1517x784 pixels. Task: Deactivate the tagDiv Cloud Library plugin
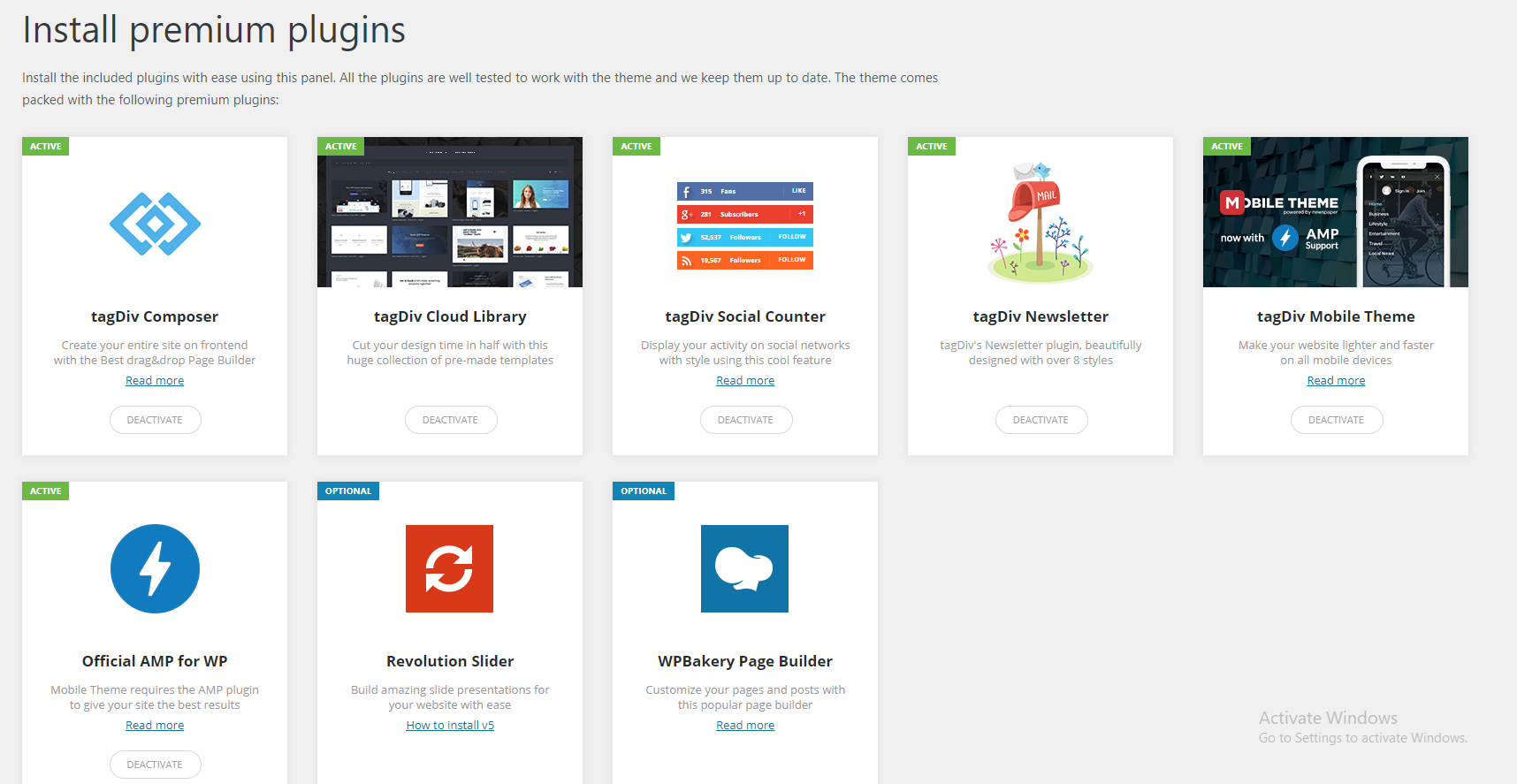coord(450,420)
